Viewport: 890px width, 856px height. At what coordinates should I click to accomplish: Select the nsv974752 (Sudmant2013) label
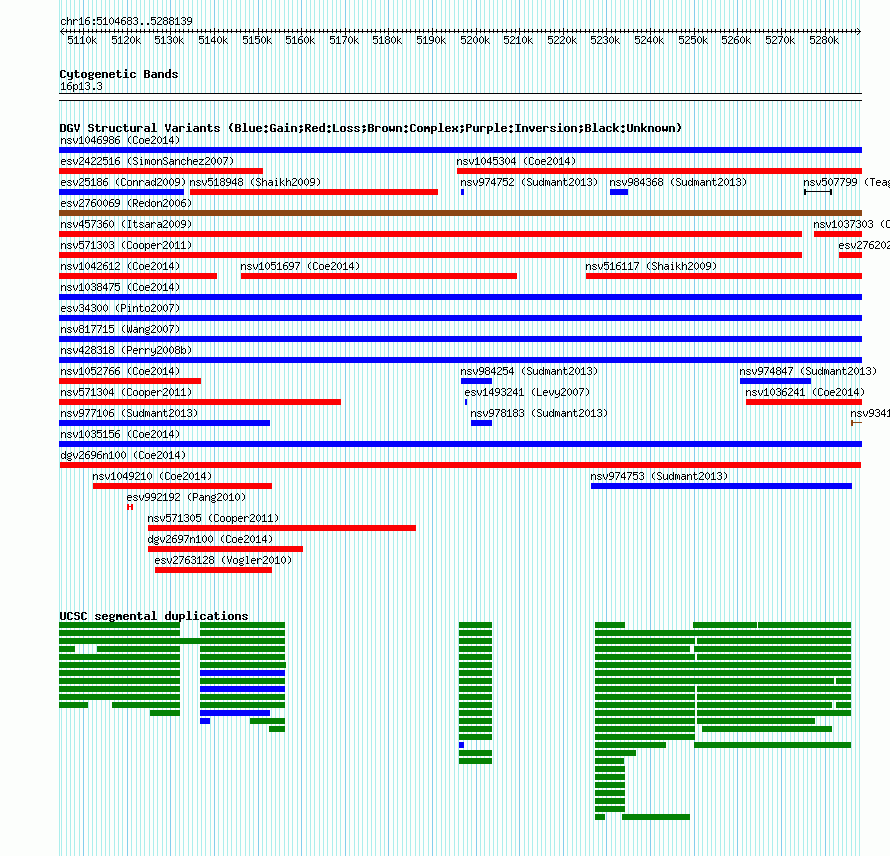(x=529, y=182)
